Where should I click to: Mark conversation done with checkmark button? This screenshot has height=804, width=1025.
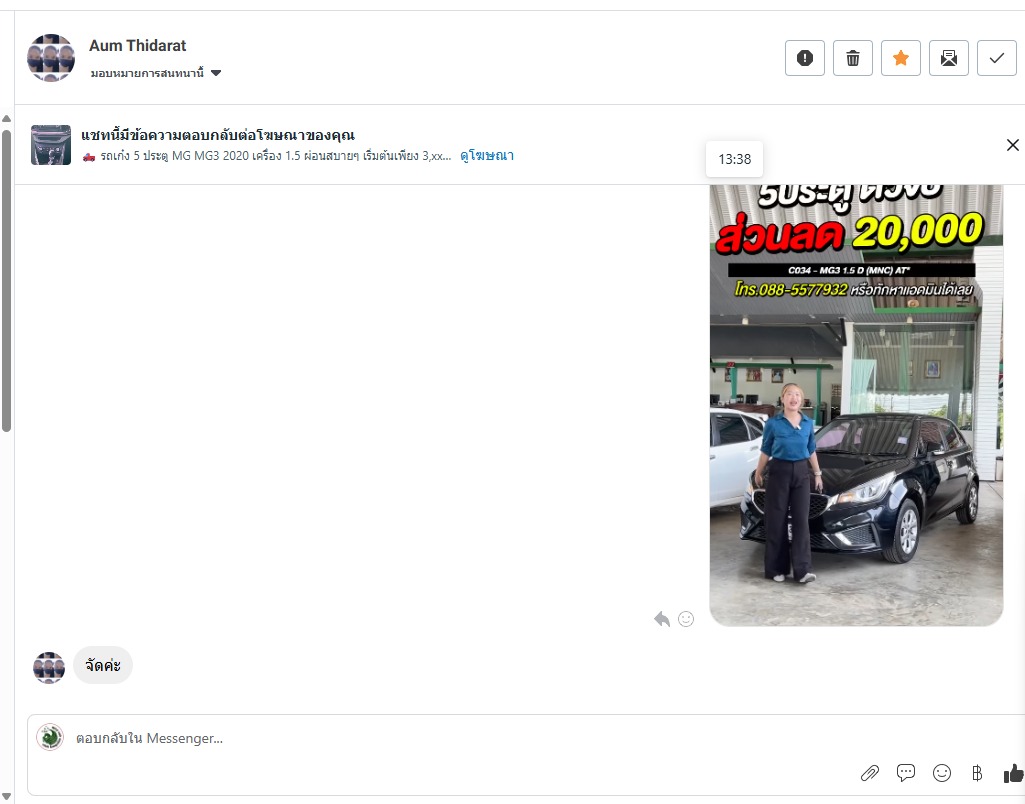click(x=996, y=58)
